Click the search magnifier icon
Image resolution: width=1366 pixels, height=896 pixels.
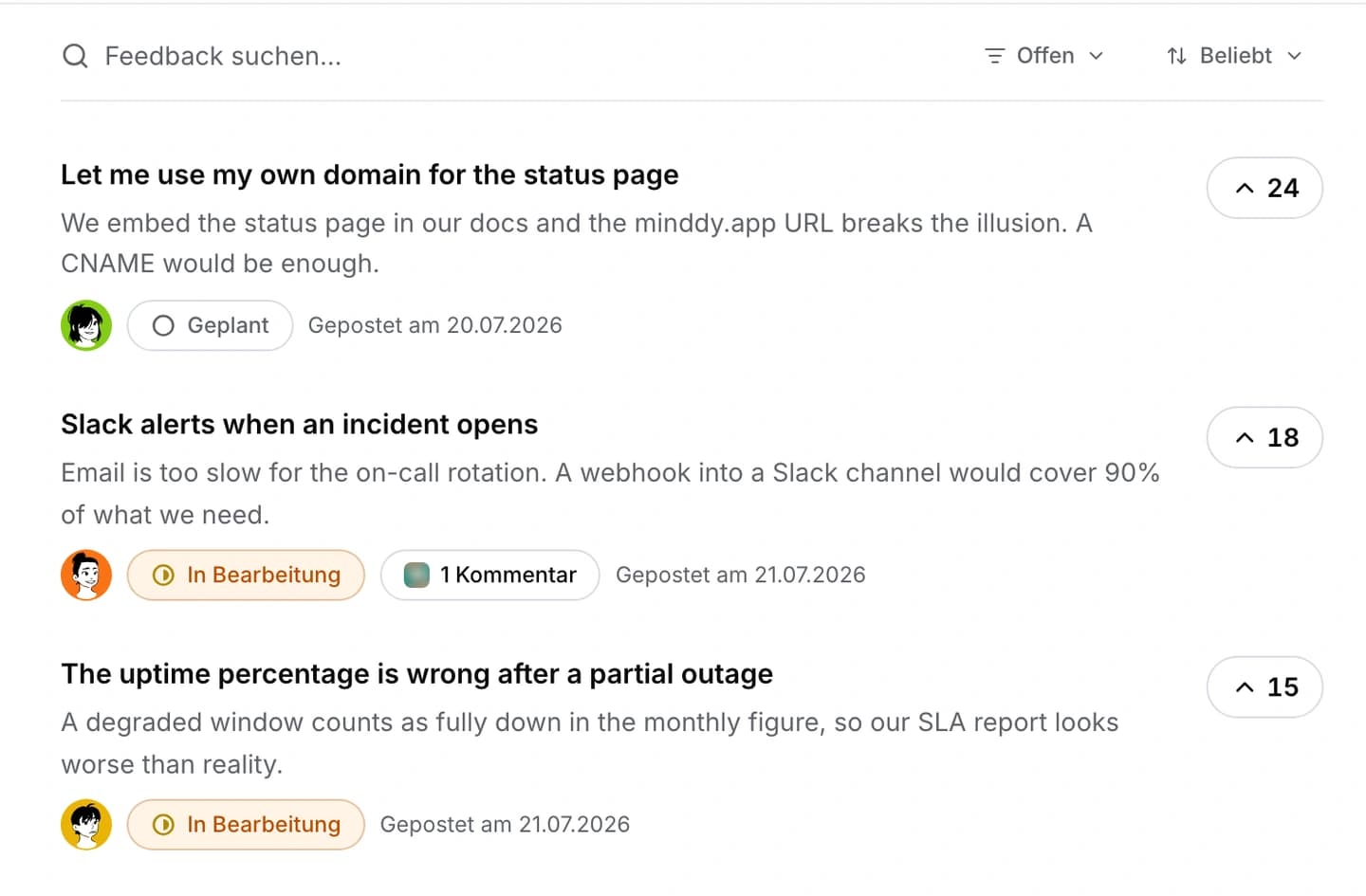[x=75, y=56]
